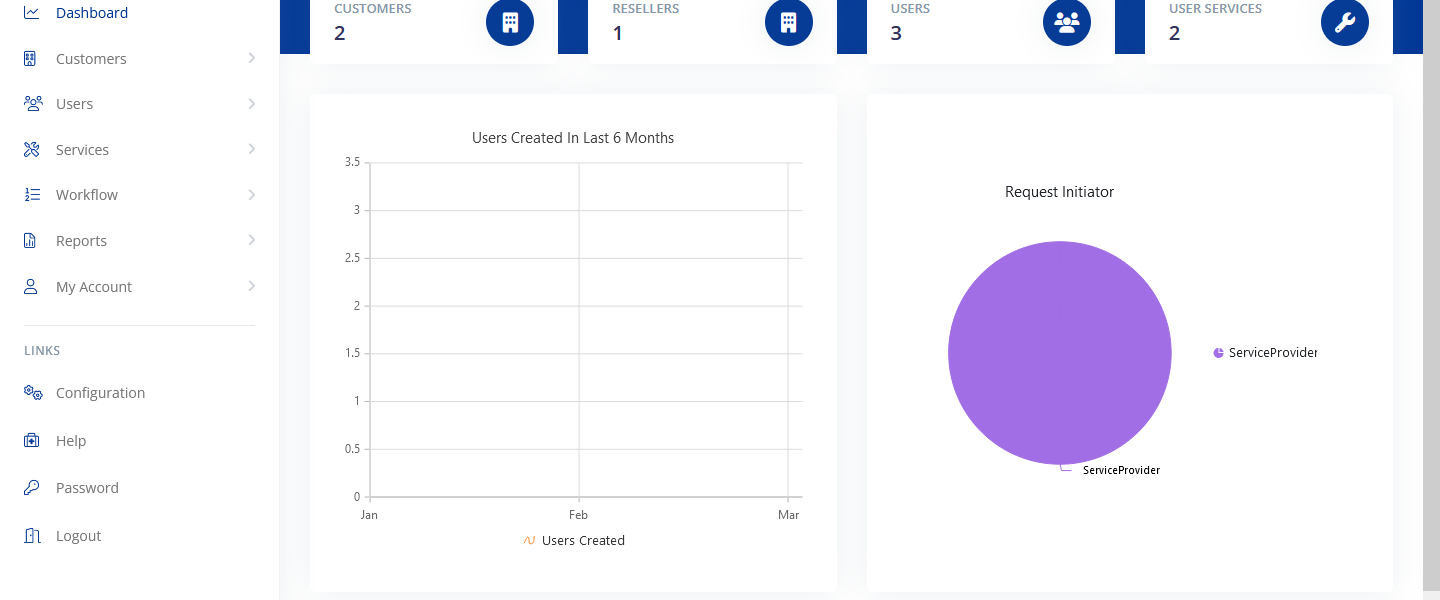The image size is (1440, 600).
Task: Click the Customers building icon in sidebar
Action: coord(31,59)
